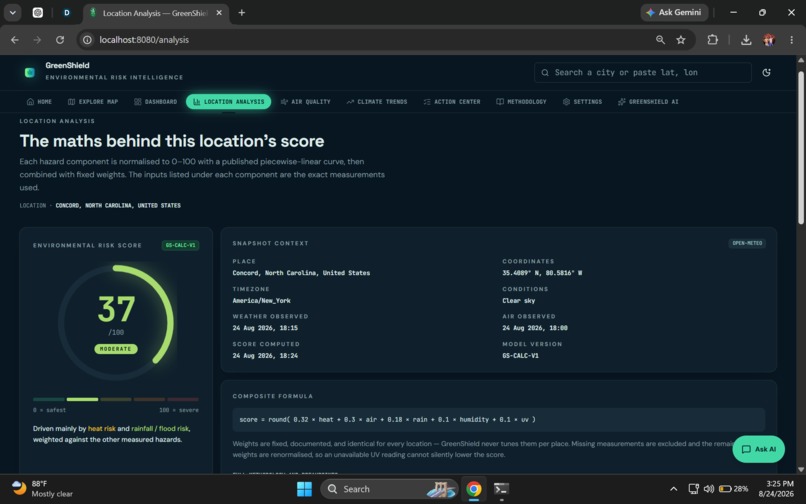The image size is (806, 504).
Task: Open the zoom magnifier icon in address bar
Action: pyautogui.click(x=660, y=40)
